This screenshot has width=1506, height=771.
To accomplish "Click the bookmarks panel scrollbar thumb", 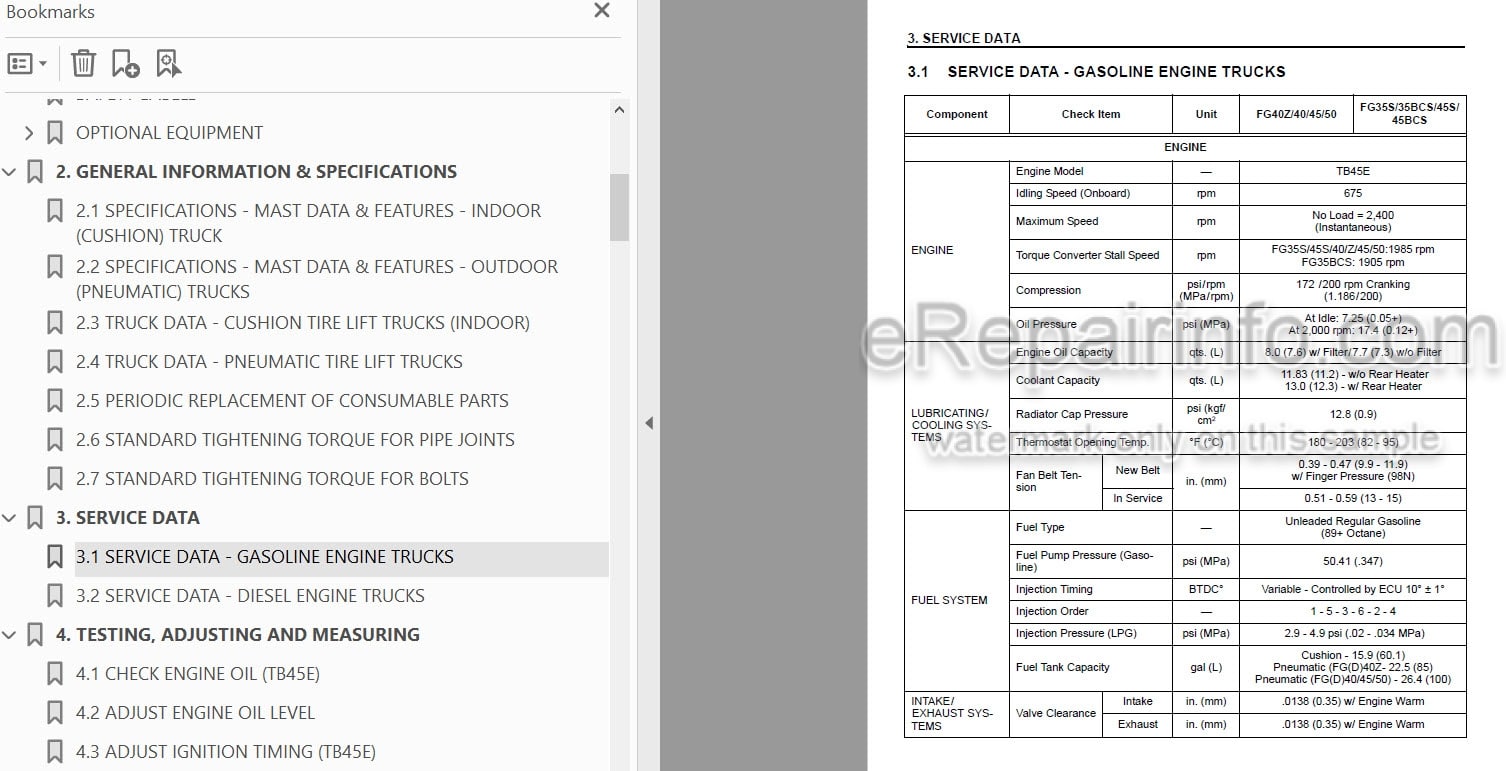I will pos(619,207).
